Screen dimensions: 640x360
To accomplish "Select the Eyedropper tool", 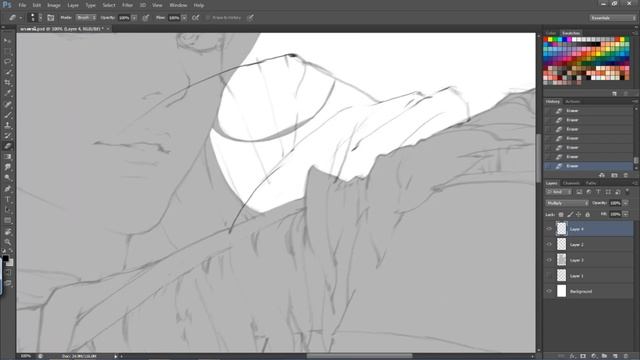I will click(7, 93).
